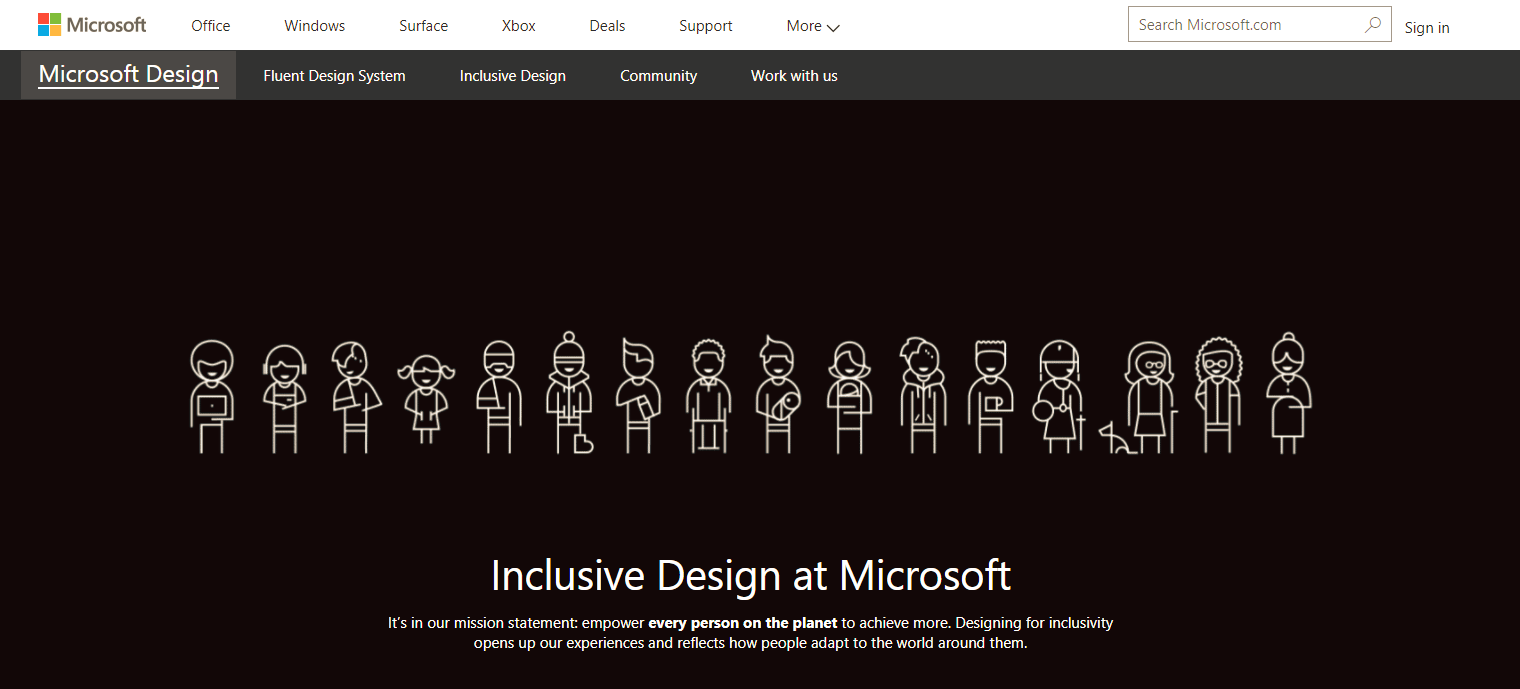Open the Office menu item
The height and width of the screenshot is (689, 1520).
click(x=211, y=26)
